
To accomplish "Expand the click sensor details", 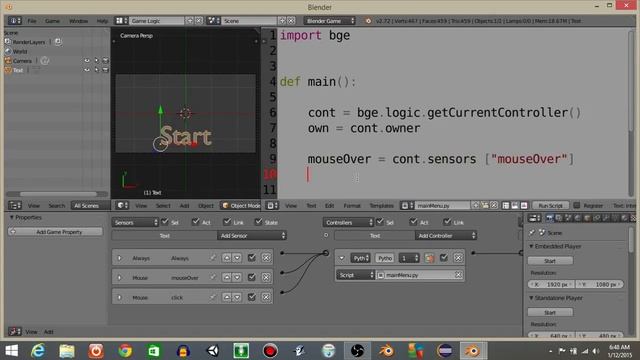I will (120, 297).
